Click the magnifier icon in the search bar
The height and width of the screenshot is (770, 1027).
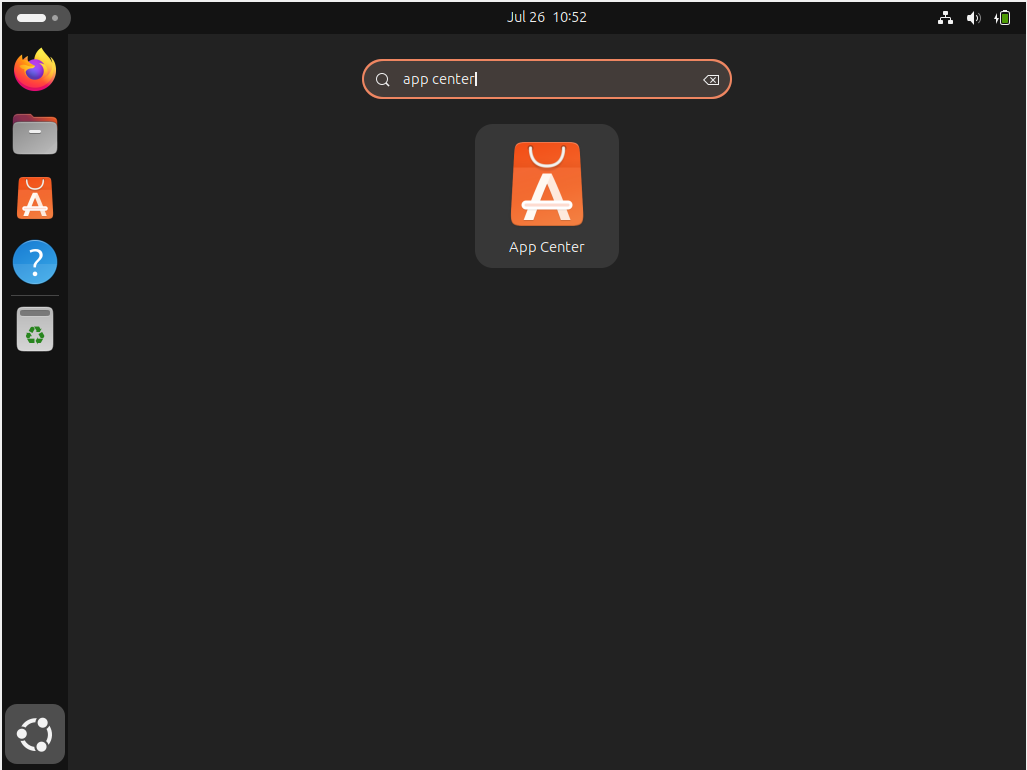pos(383,79)
